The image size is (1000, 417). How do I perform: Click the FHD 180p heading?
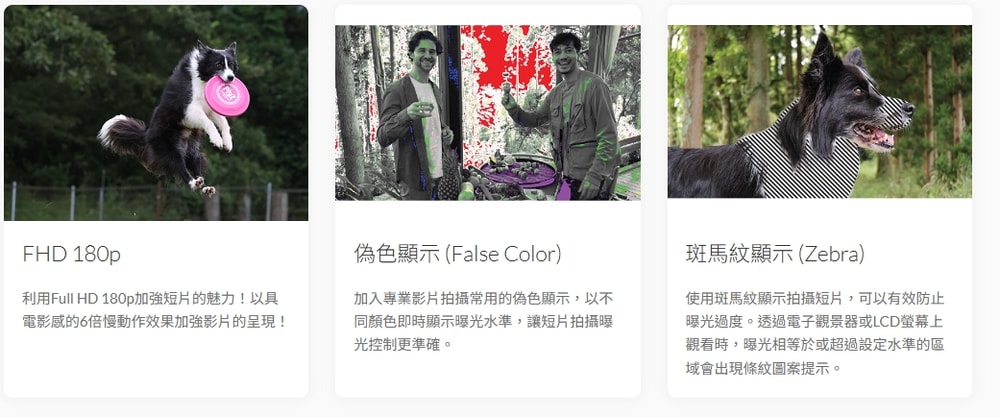tap(71, 254)
